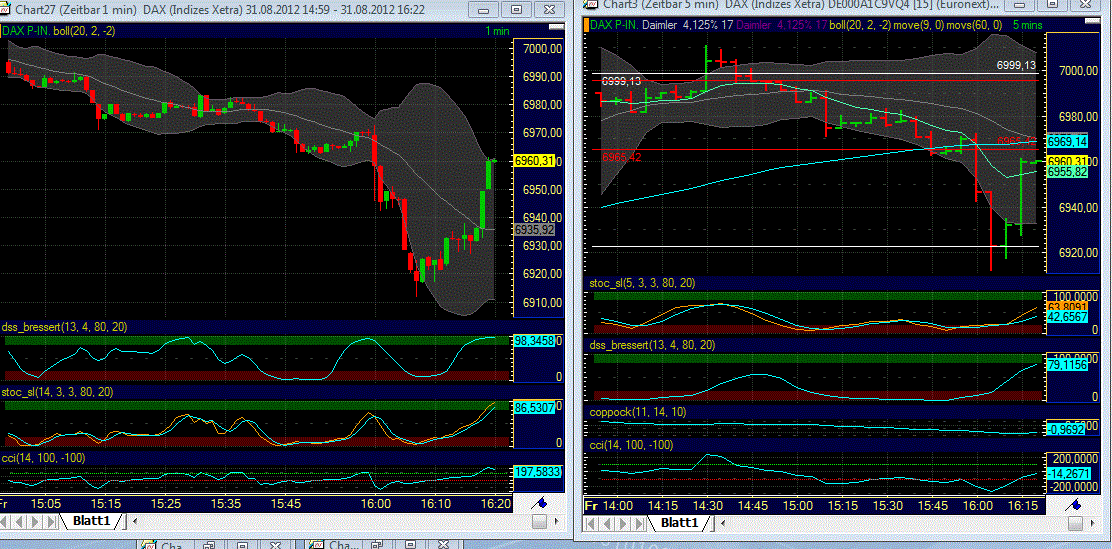Maximize the Chart27 window

(516, 10)
